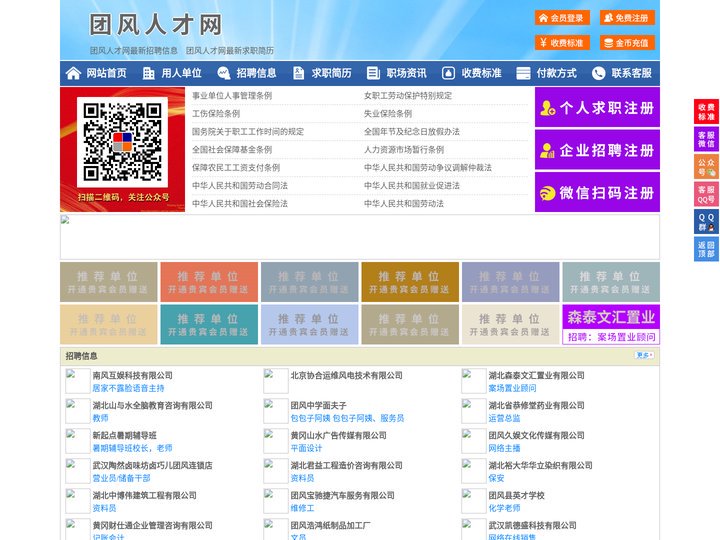The height and width of the screenshot is (540, 720).
Task: Click the 金币充值 button
Action: point(627,43)
